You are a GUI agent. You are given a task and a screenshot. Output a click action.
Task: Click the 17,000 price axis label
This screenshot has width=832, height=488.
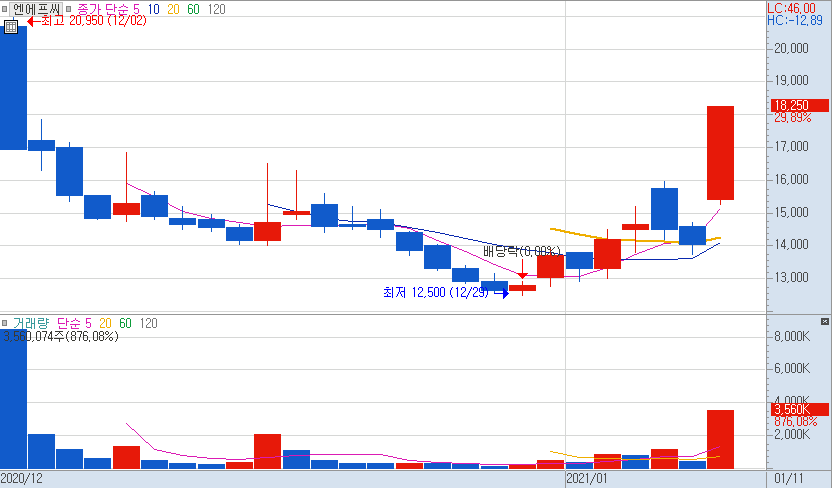coord(792,146)
